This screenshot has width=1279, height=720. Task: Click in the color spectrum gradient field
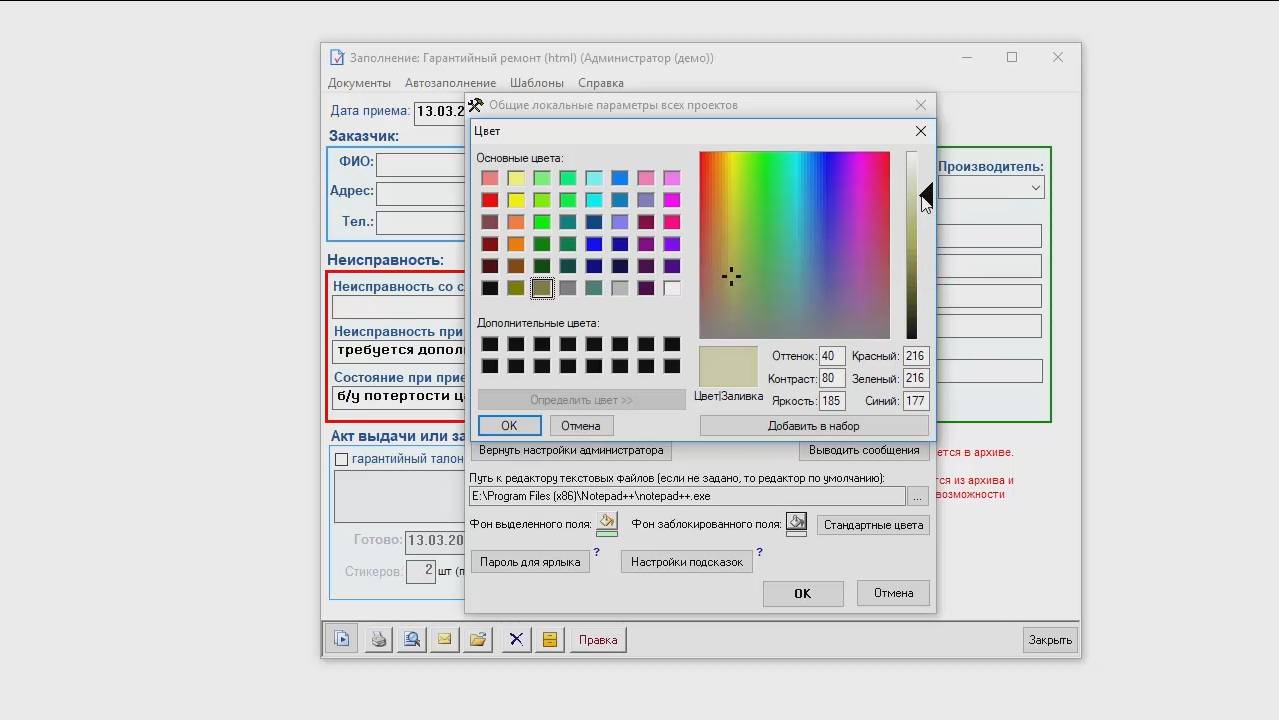(x=794, y=245)
